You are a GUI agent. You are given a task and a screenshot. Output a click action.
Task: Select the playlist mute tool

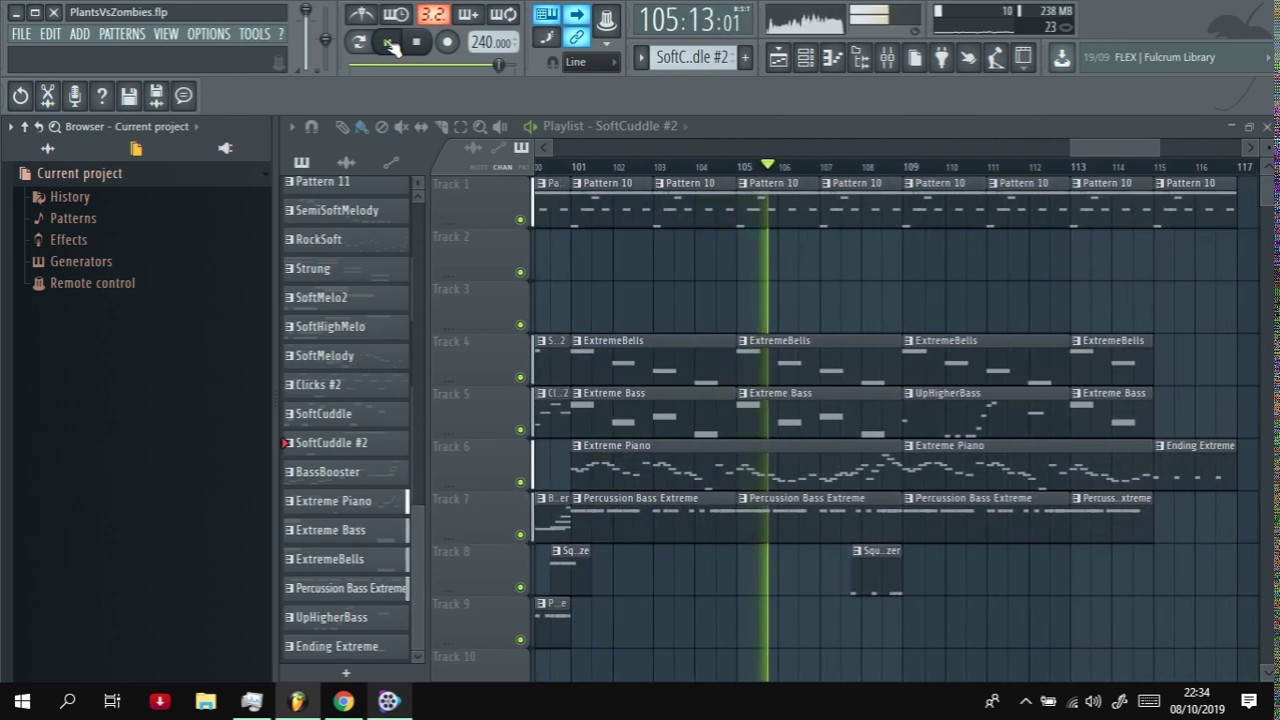(401, 127)
